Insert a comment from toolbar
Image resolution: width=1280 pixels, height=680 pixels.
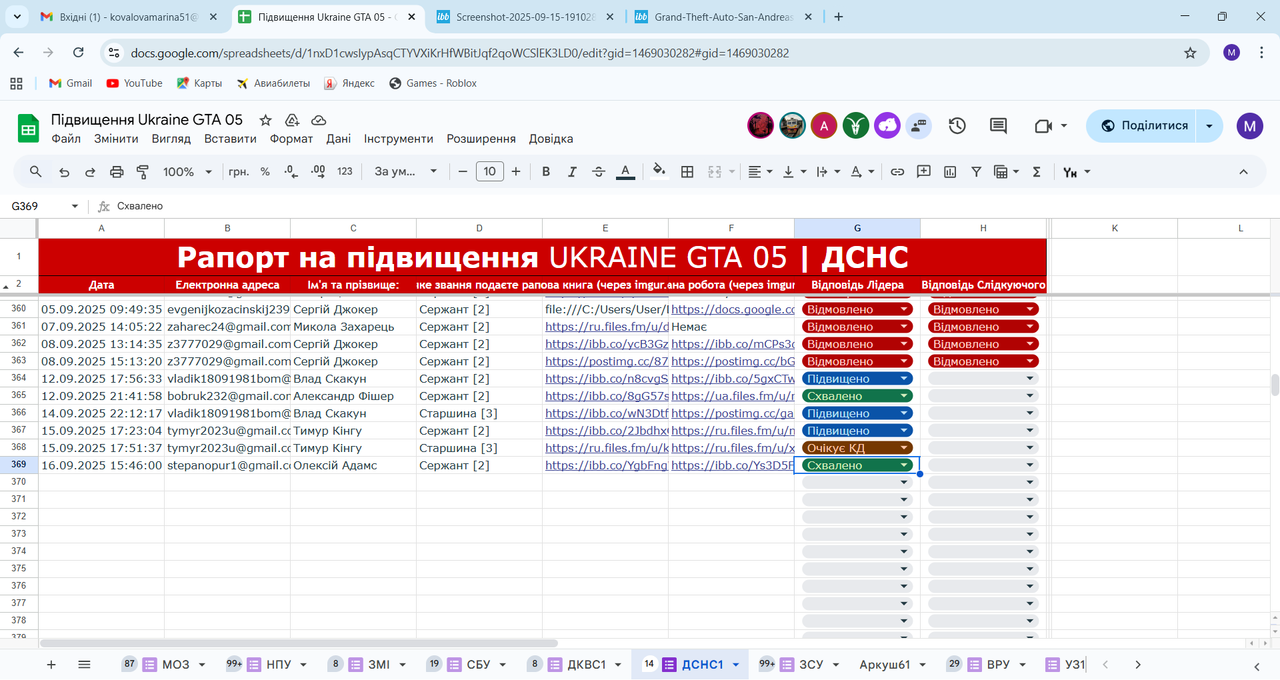(924, 172)
